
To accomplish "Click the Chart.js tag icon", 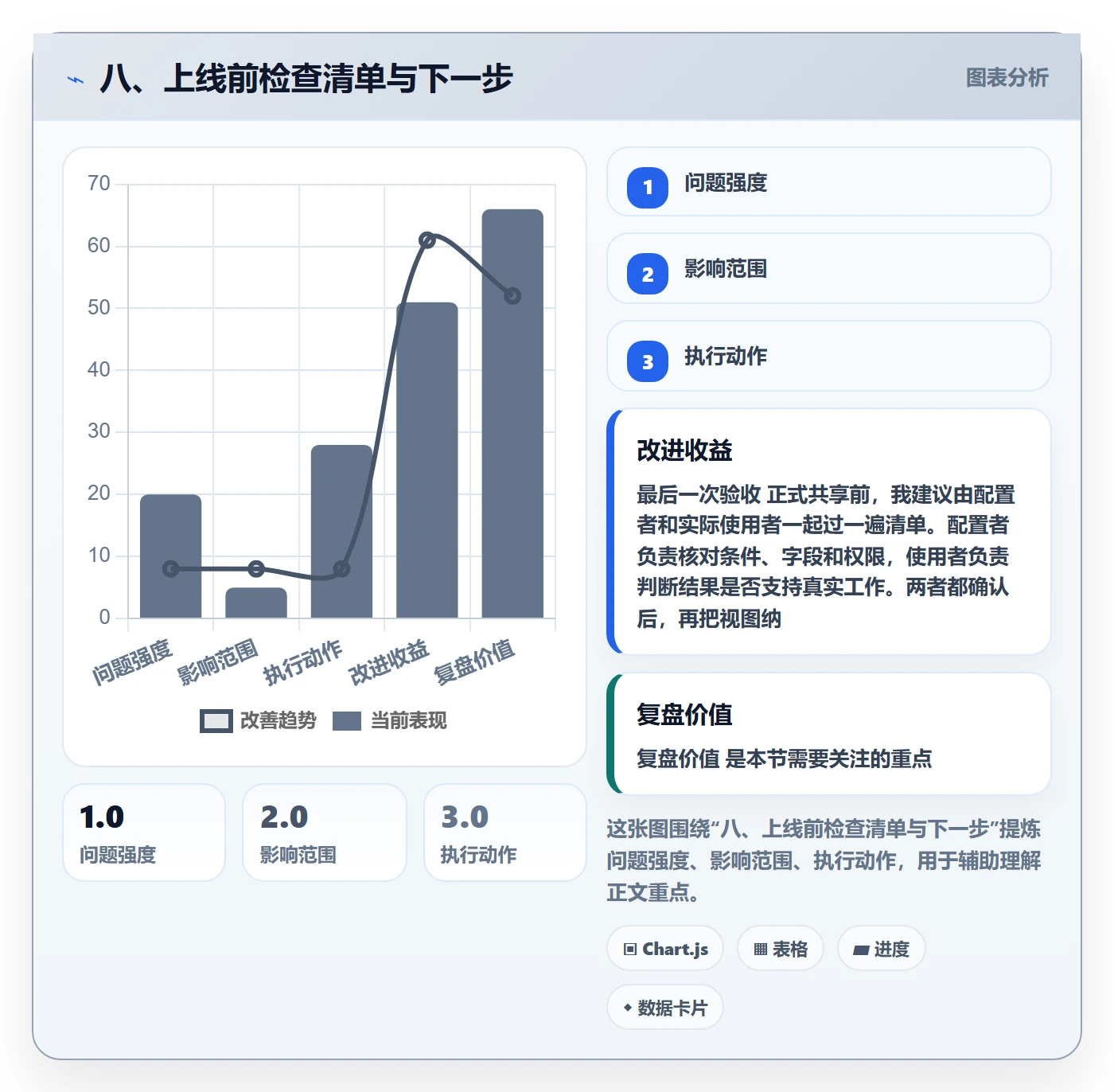I will pos(630,949).
